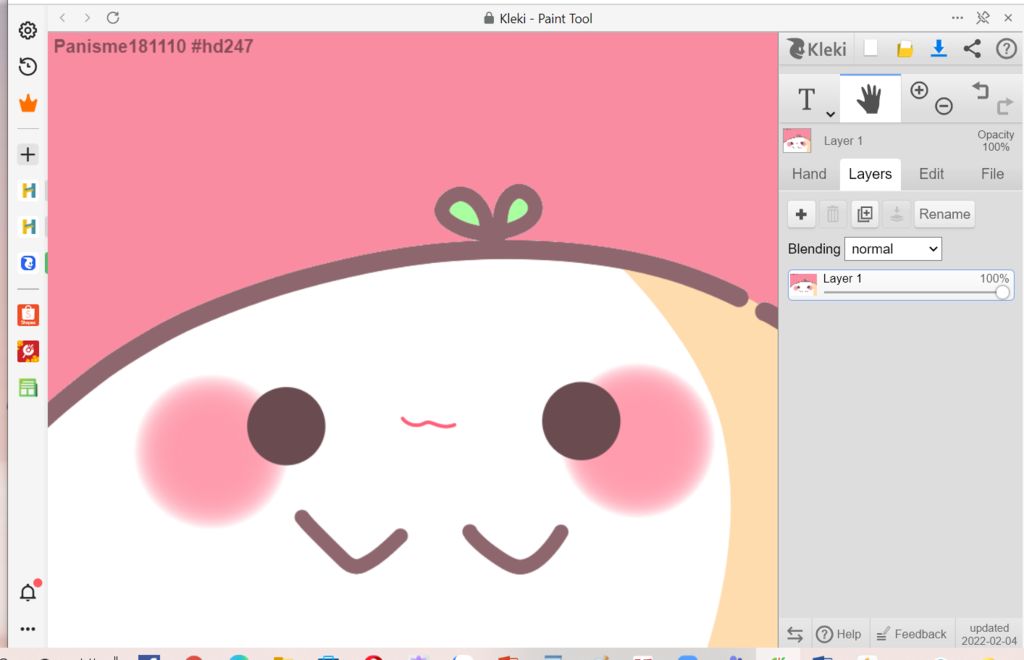Click the orange crown icon
Image resolution: width=1024 pixels, height=660 pixels.
tap(27, 103)
